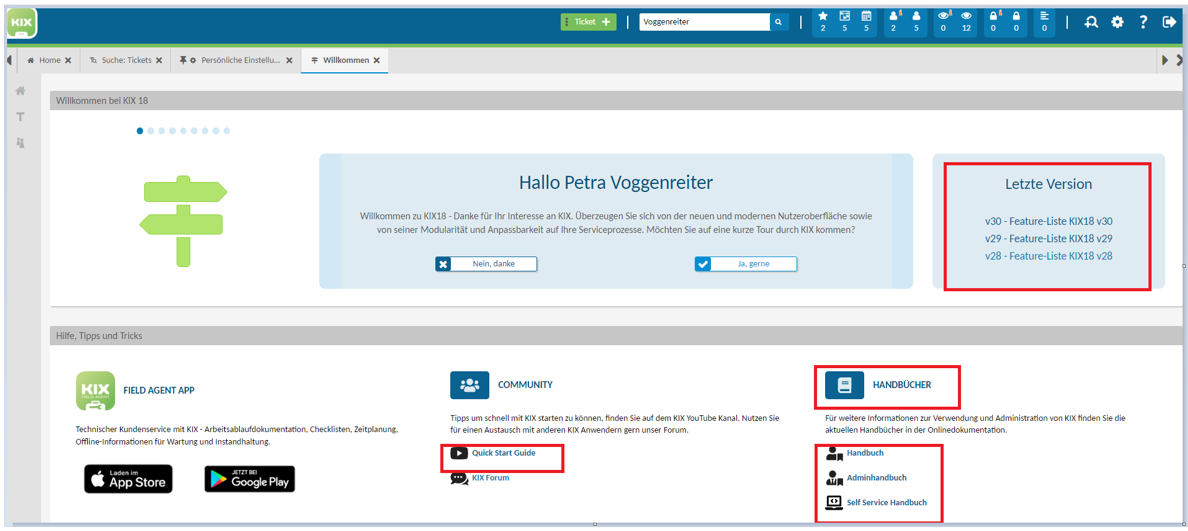Select the second carousel dot indicator
The width and height of the screenshot is (1188, 531).
coord(151,131)
